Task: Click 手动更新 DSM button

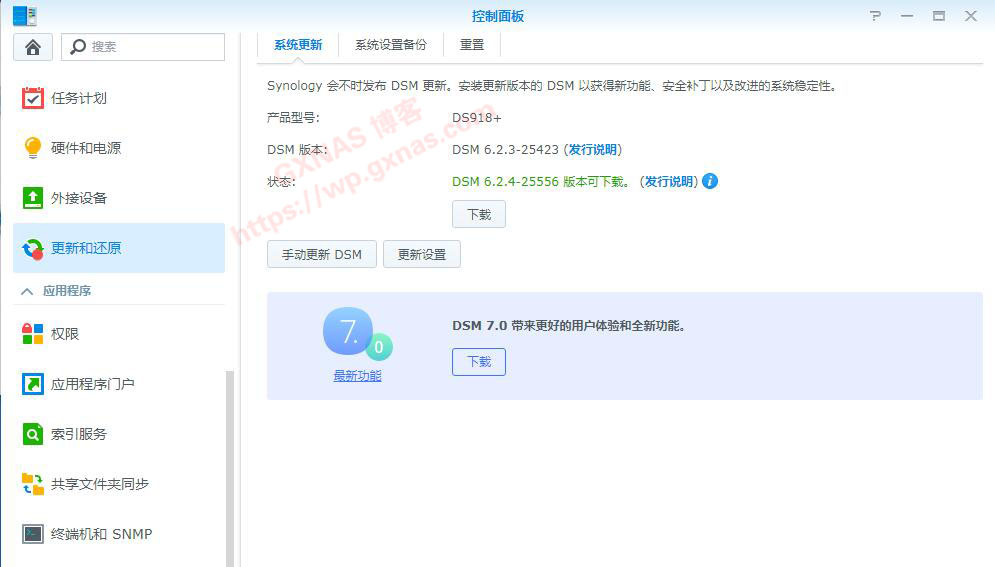Action: tap(321, 255)
